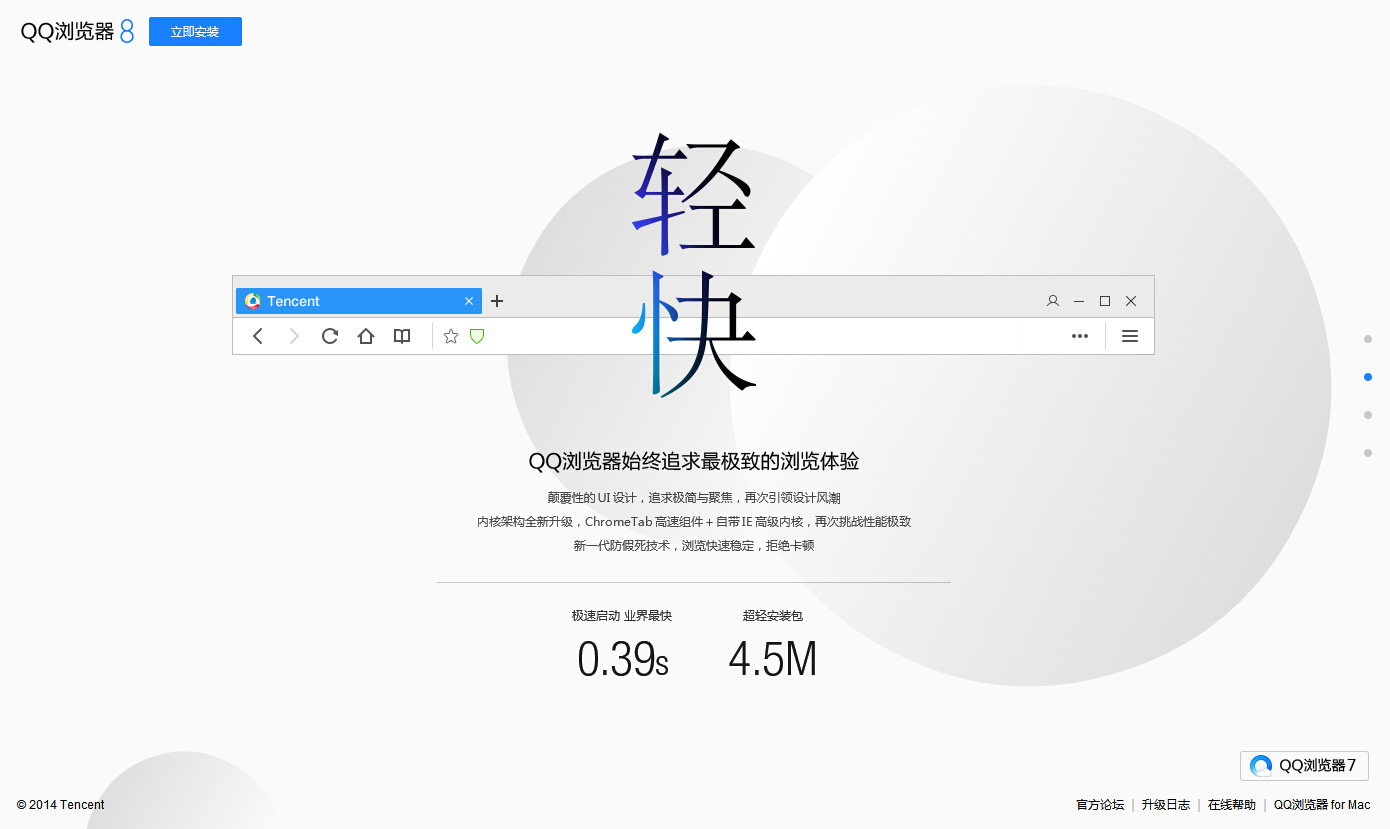Click the large 轻 character
The width and height of the screenshot is (1390, 829).
pos(694,194)
